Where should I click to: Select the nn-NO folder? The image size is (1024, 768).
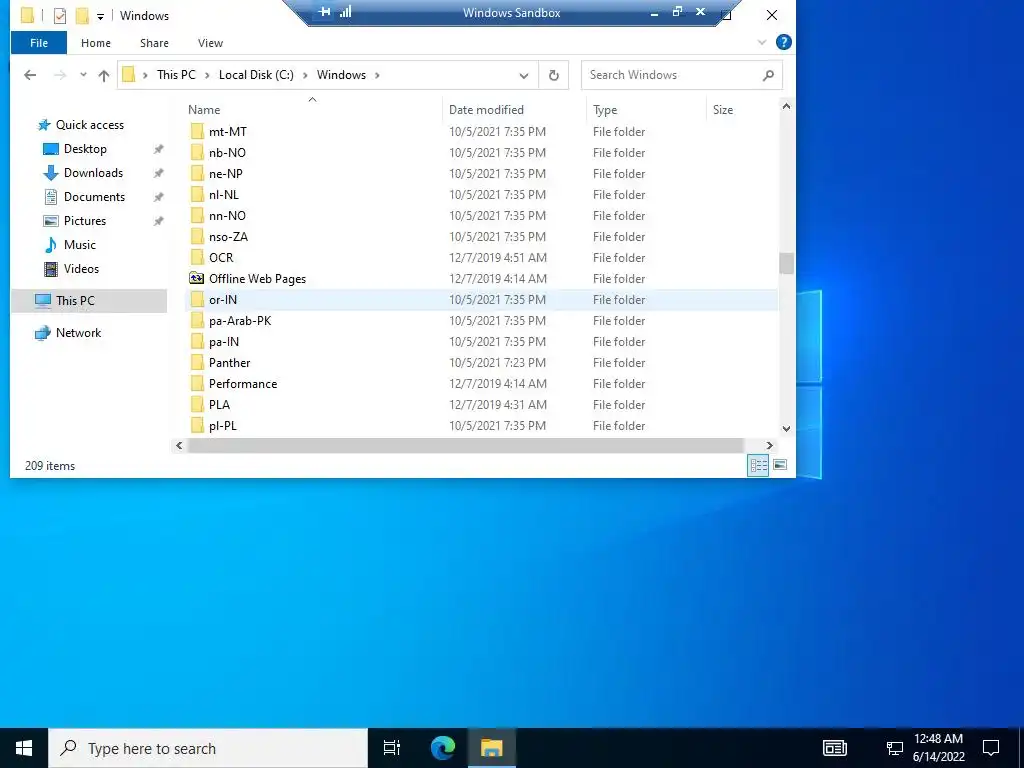pyautogui.click(x=227, y=216)
